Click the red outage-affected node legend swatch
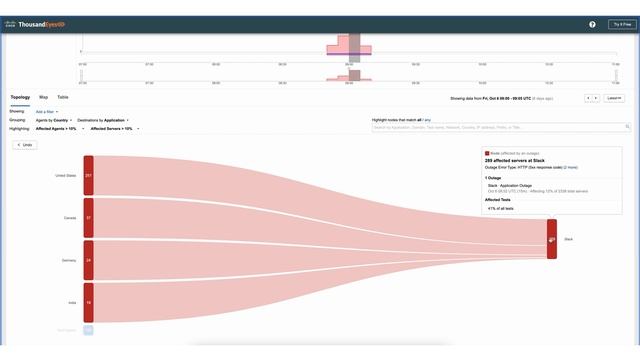This screenshot has height=360, width=640. pyautogui.click(x=487, y=153)
